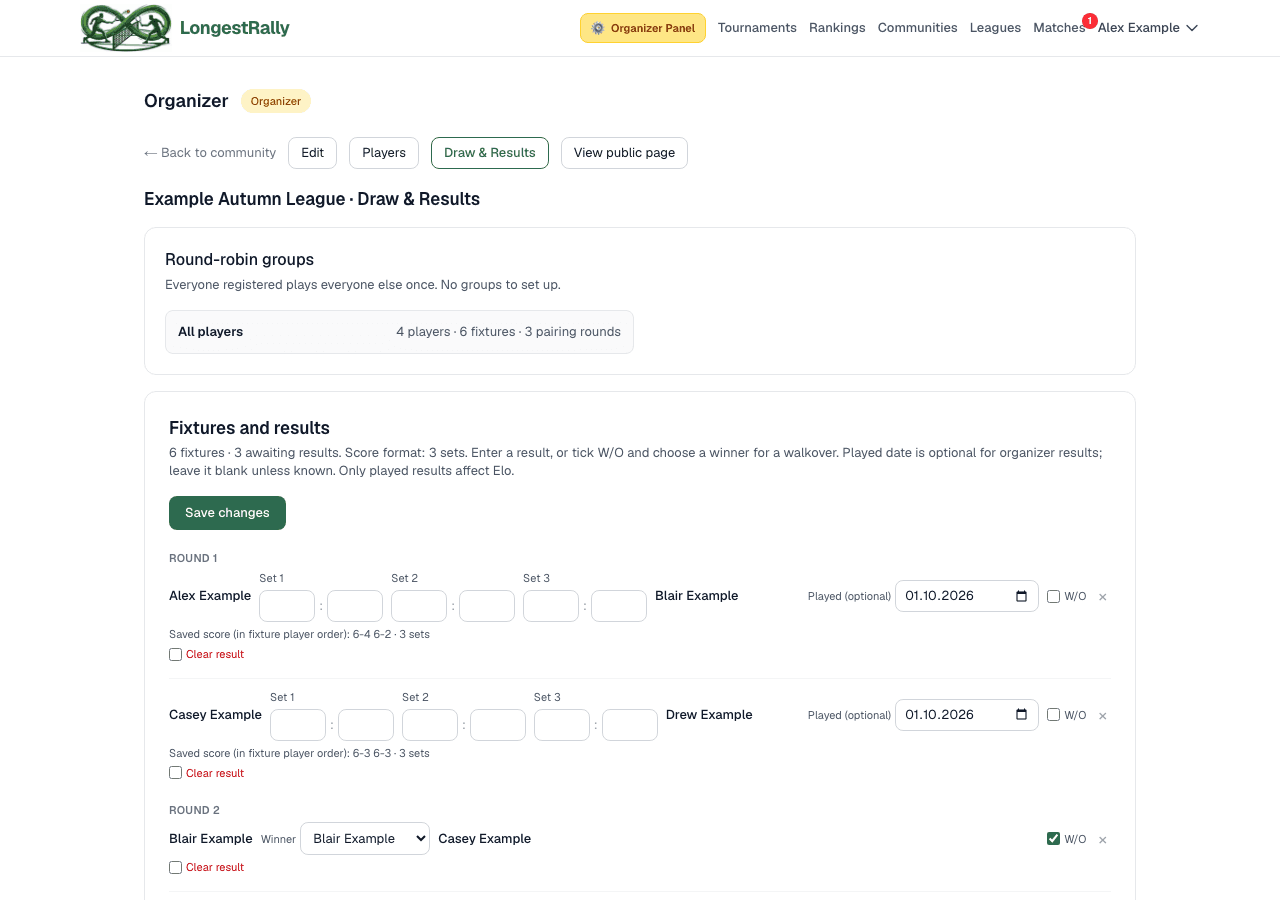Click the yellow Organizer badge
Image resolution: width=1280 pixels, height=900 pixels.
point(276,101)
